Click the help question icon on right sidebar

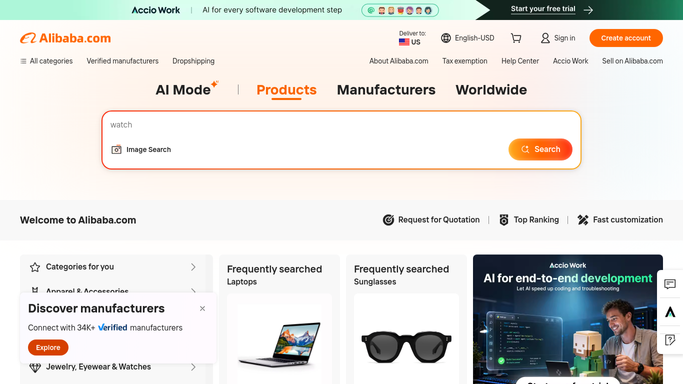(670, 340)
